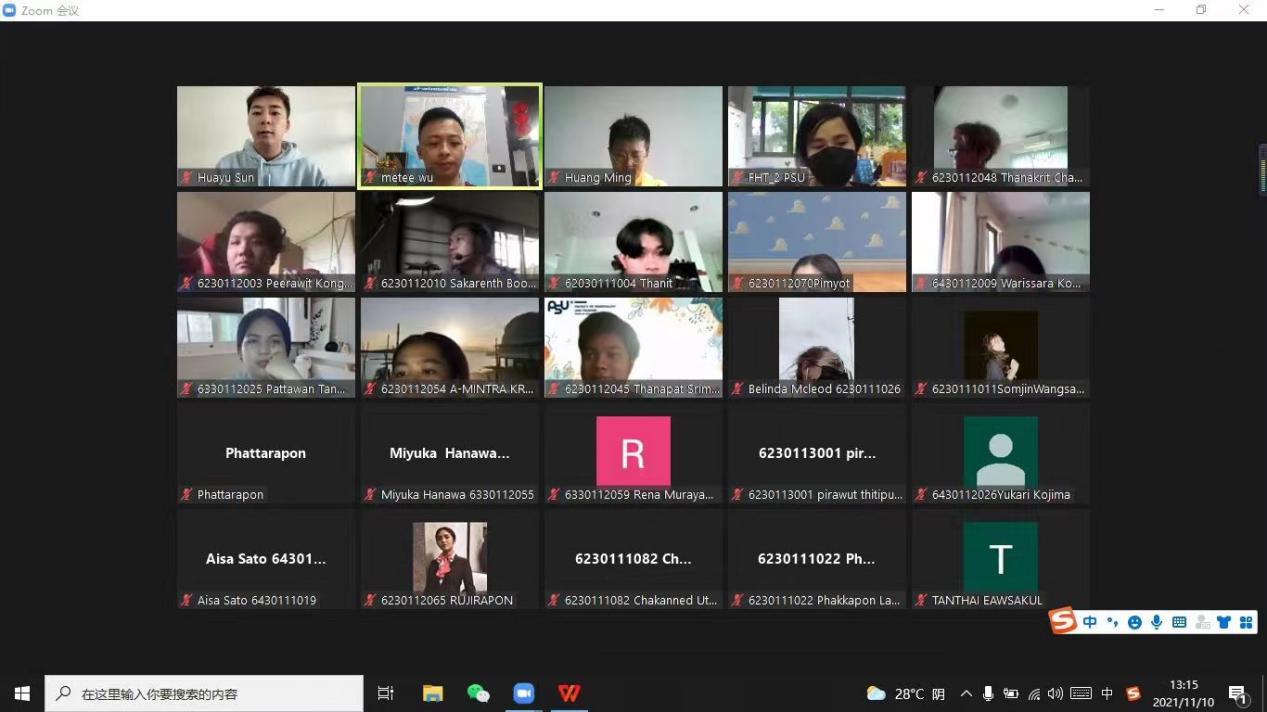Open Sogou toolbox four-squares icon

click(1245, 622)
